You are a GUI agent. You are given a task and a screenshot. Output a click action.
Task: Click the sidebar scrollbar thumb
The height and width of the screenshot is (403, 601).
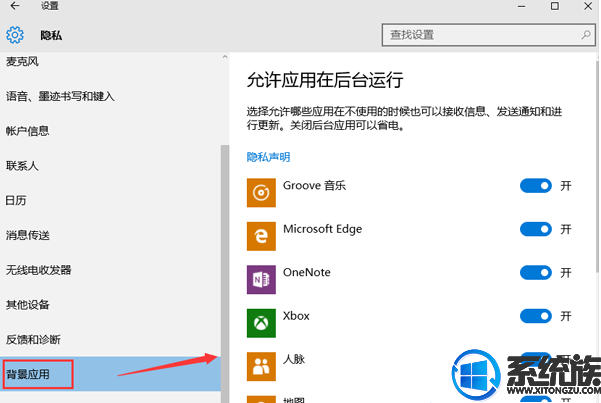click(225, 274)
